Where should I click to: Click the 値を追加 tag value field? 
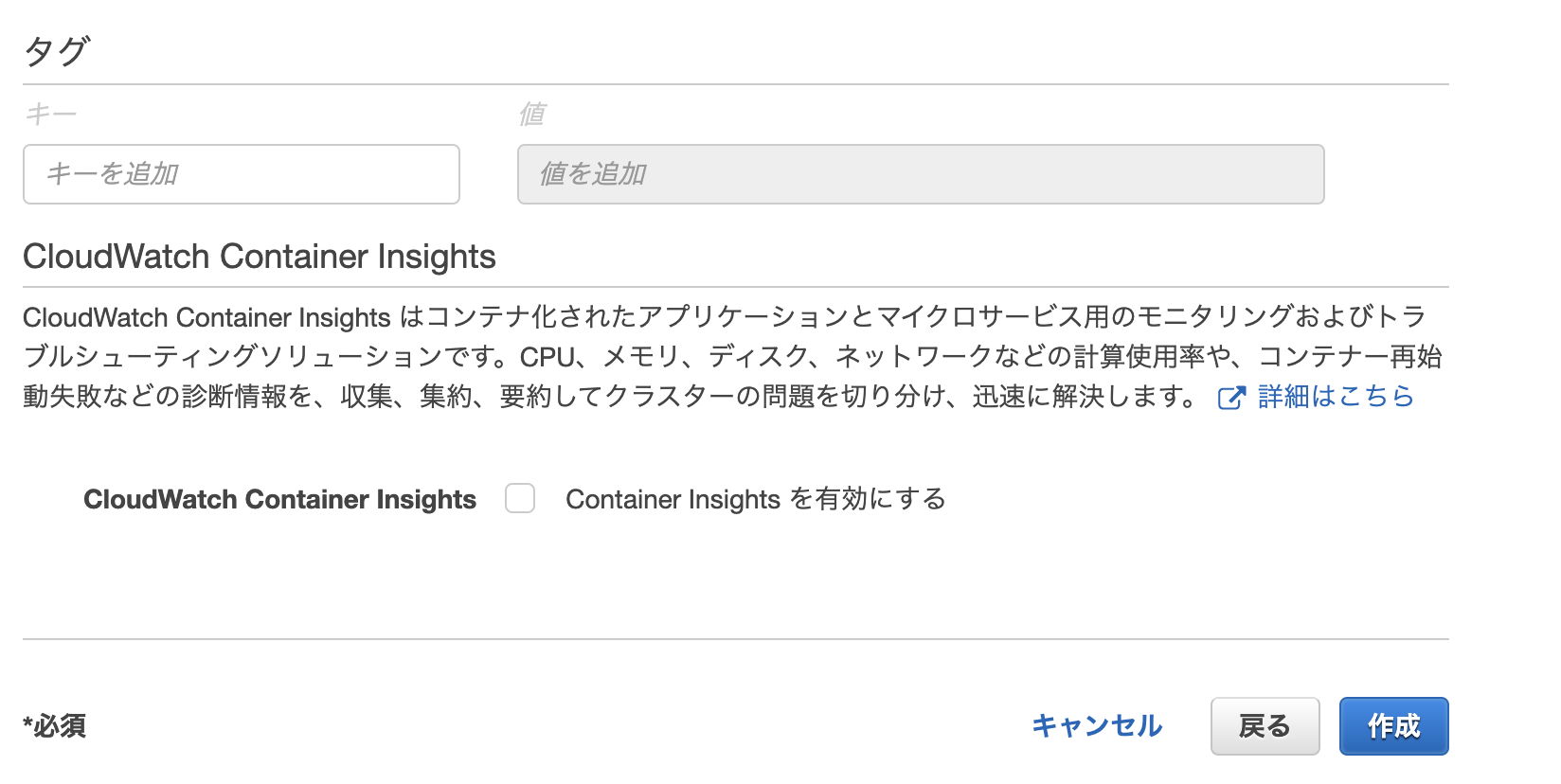920,174
